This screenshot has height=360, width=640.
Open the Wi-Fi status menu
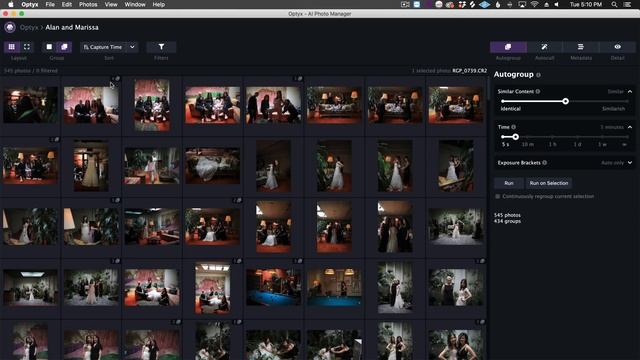[x=534, y=4]
